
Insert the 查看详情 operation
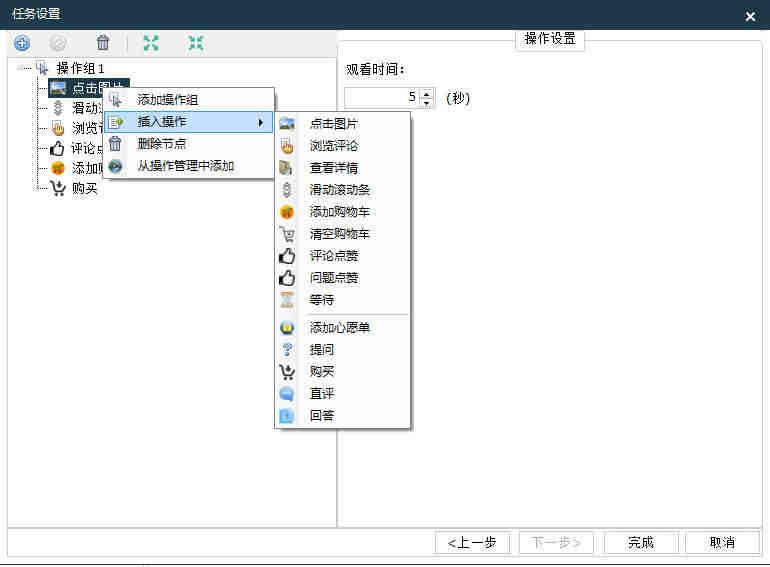[x=342, y=168]
